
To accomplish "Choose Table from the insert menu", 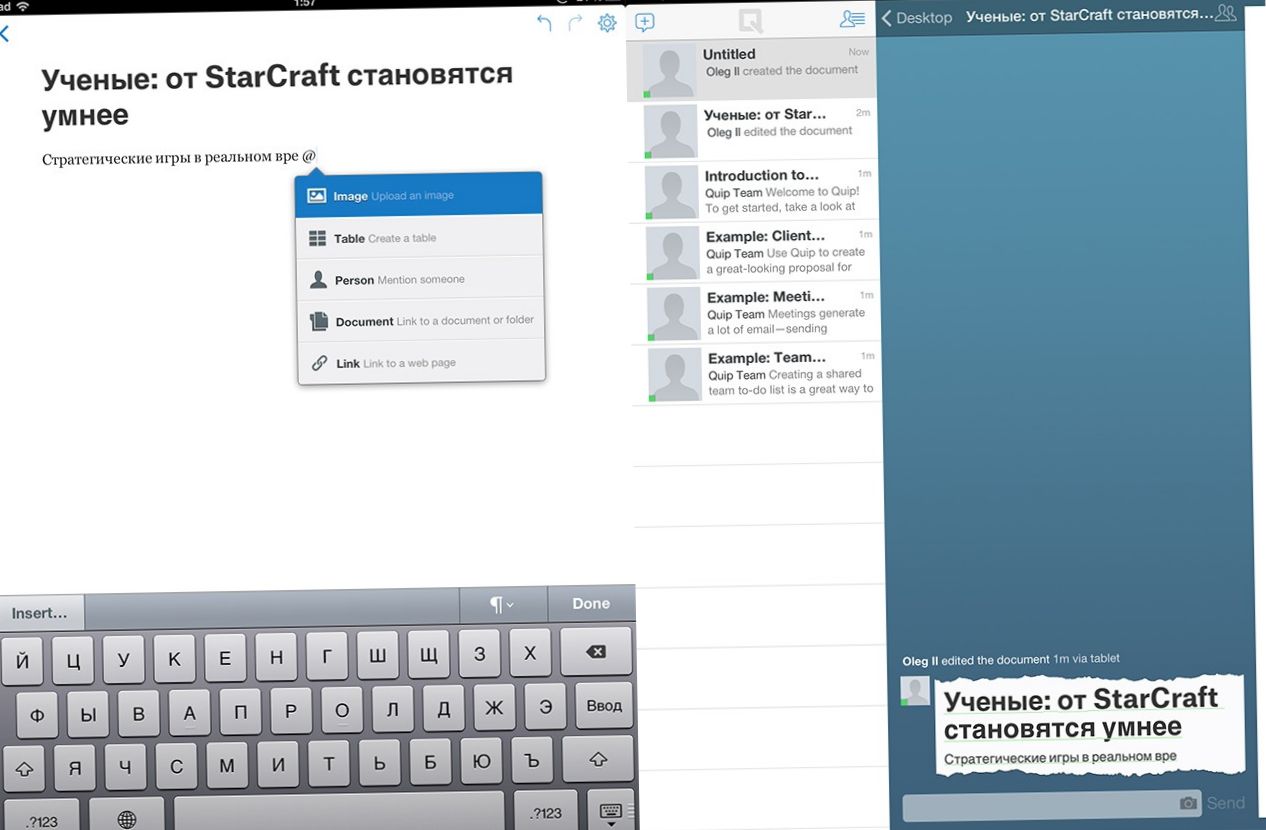I will (x=420, y=237).
